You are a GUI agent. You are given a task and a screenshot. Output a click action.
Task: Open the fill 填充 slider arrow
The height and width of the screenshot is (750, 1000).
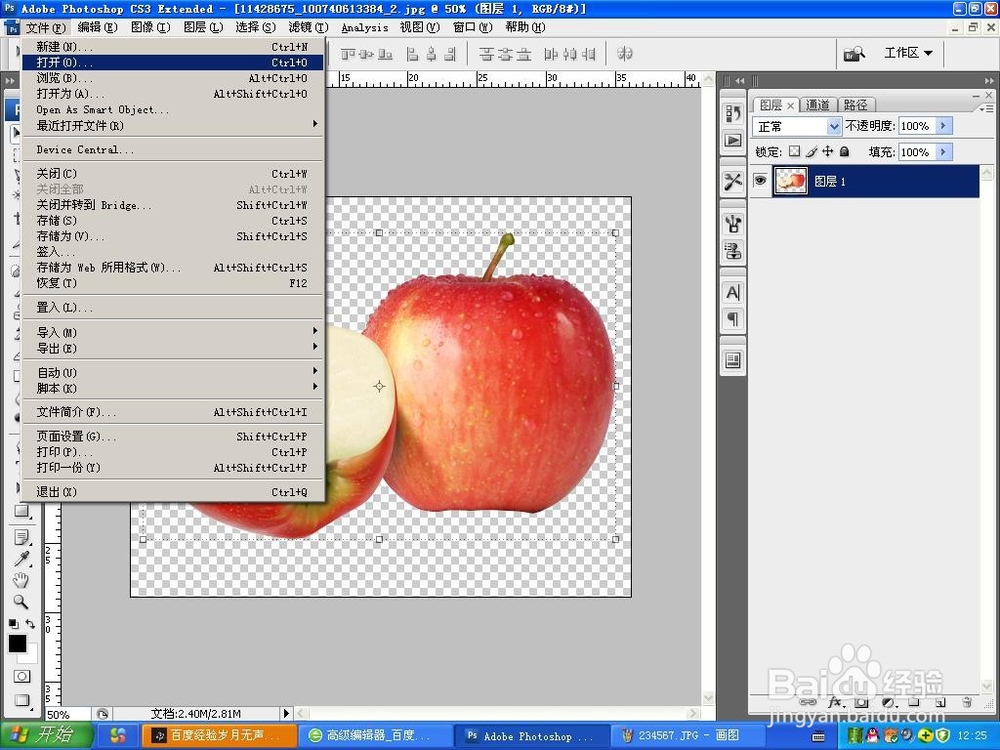pos(944,152)
